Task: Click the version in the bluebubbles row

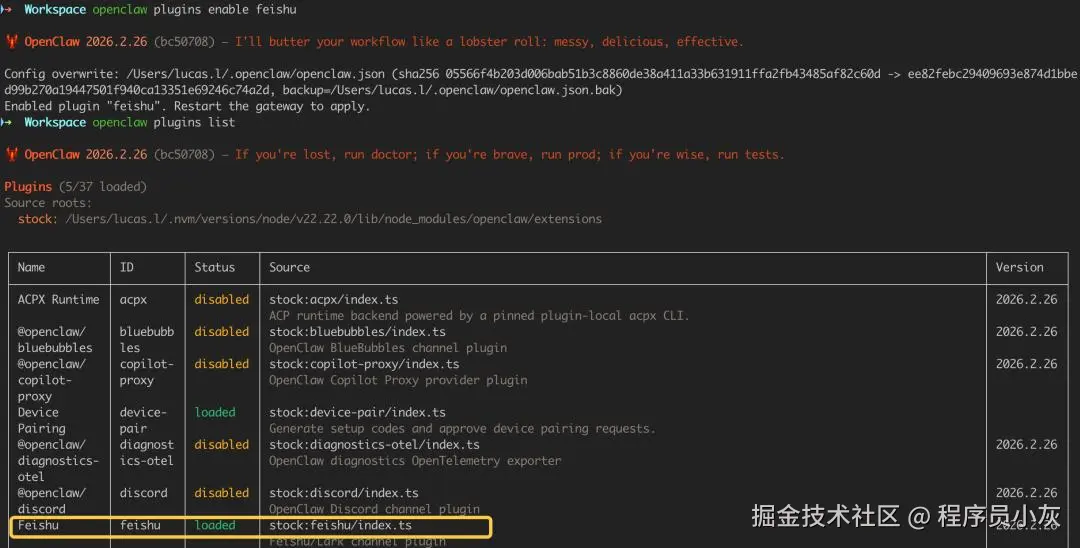Action: tap(1026, 332)
